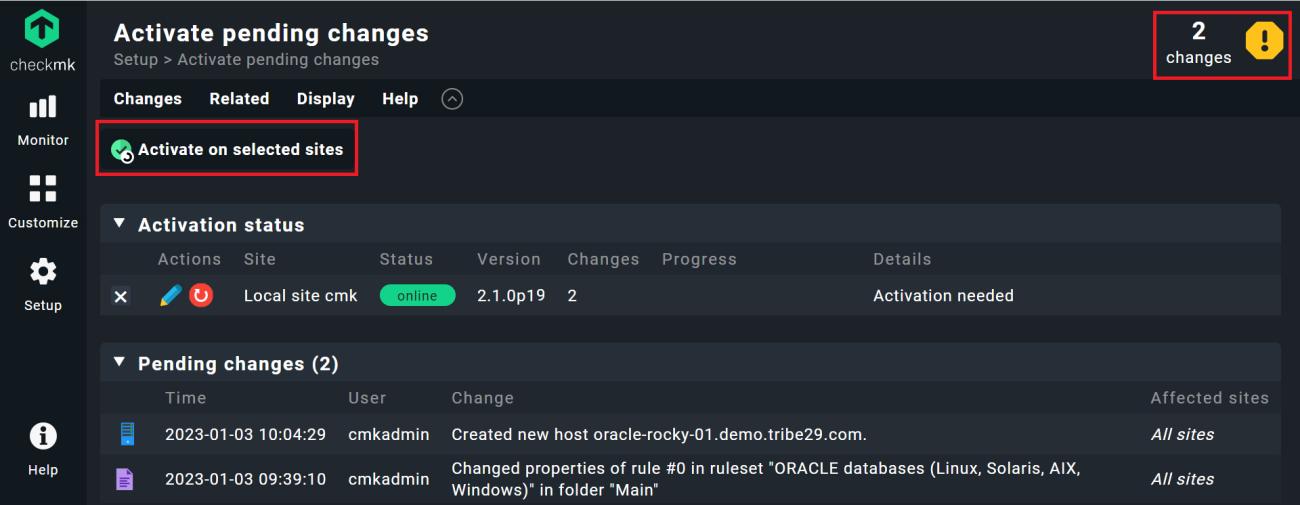Open the Changes menu
The height and width of the screenshot is (505, 1300).
(x=148, y=99)
